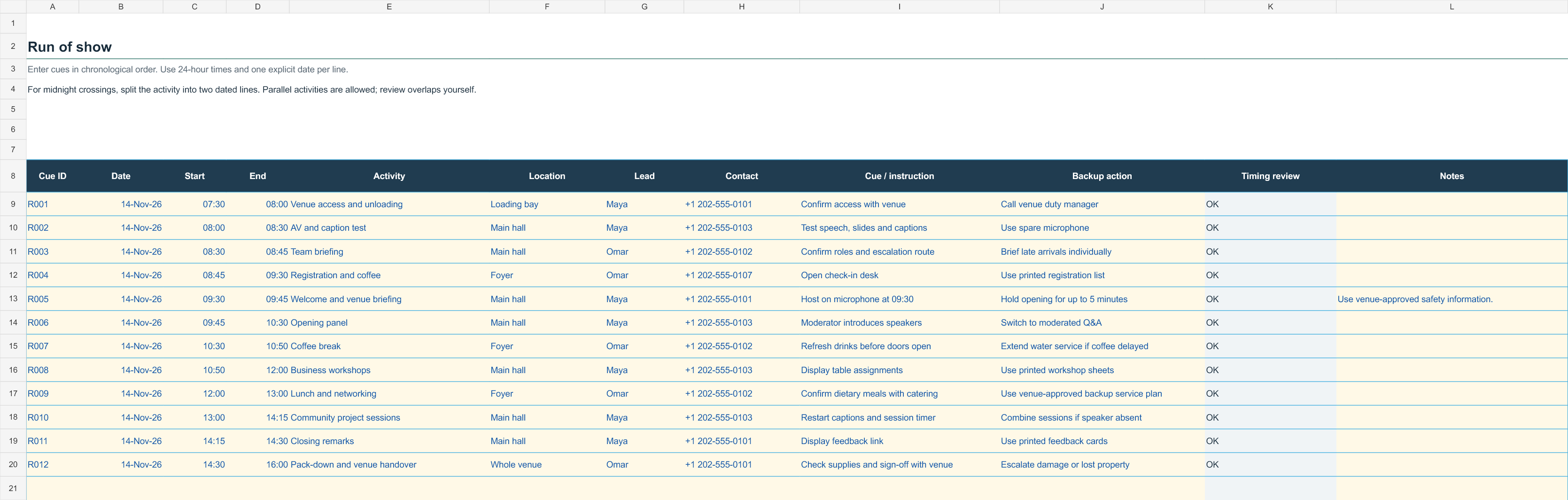Click the Cue / instruction column header
Screen dimensions: 1568x500
899,176
